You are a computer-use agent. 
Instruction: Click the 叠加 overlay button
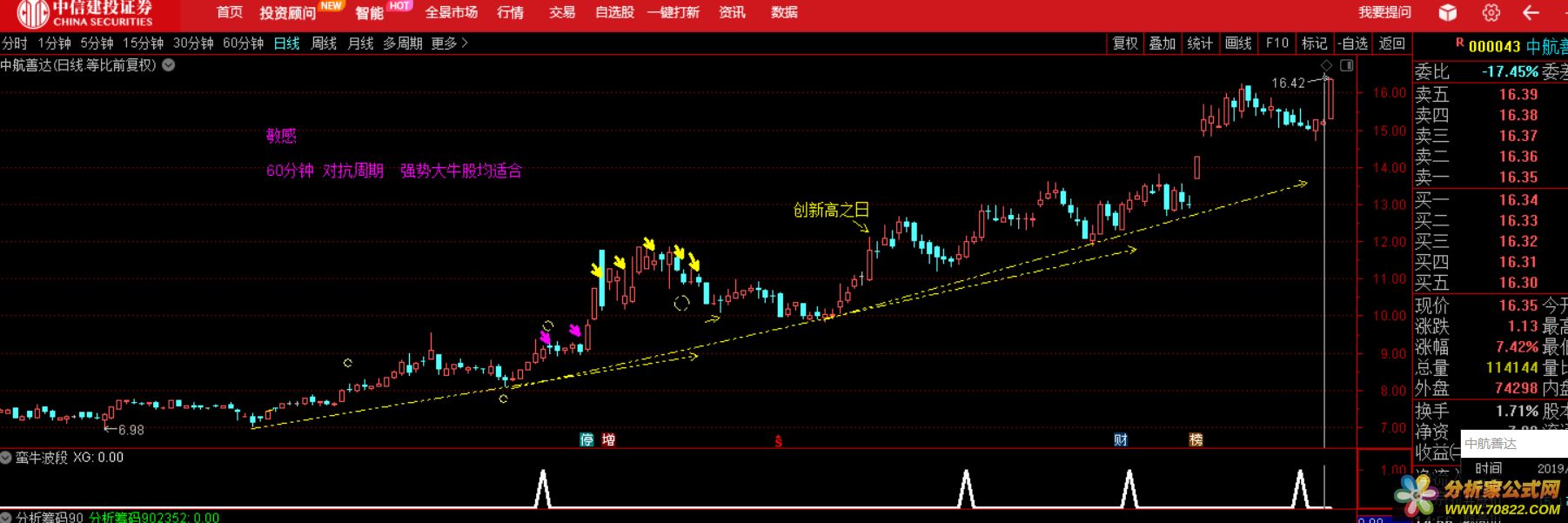pyautogui.click(x=1163, y=43)
